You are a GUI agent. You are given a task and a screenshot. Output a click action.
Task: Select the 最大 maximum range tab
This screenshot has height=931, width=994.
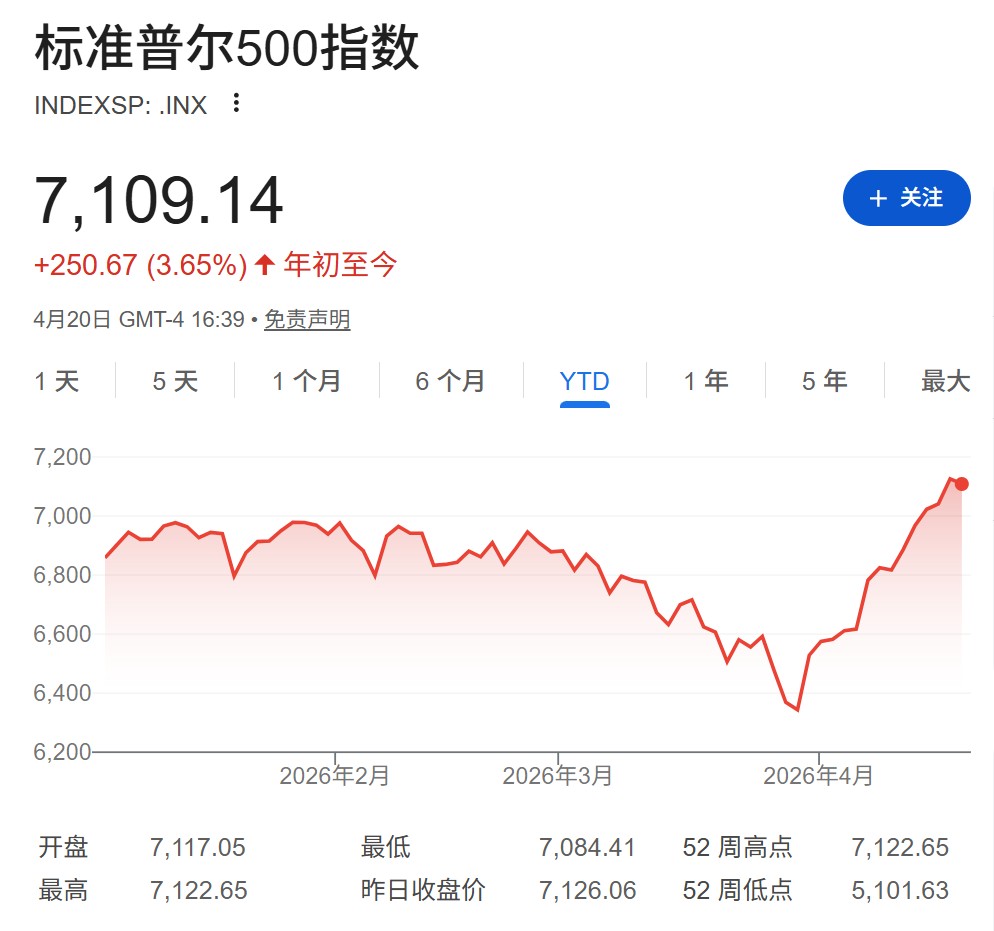945,381
